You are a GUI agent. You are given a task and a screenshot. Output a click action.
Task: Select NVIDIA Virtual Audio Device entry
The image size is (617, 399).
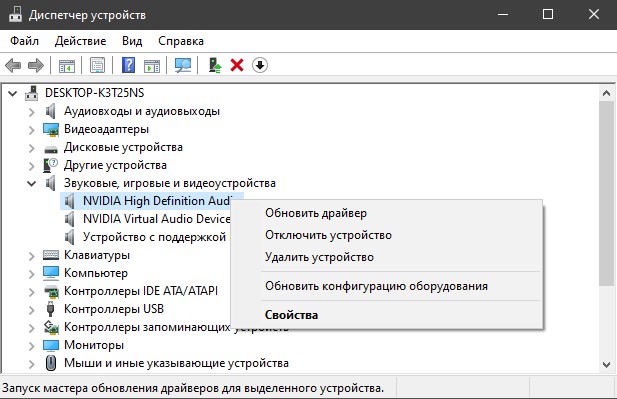[157, 219]
